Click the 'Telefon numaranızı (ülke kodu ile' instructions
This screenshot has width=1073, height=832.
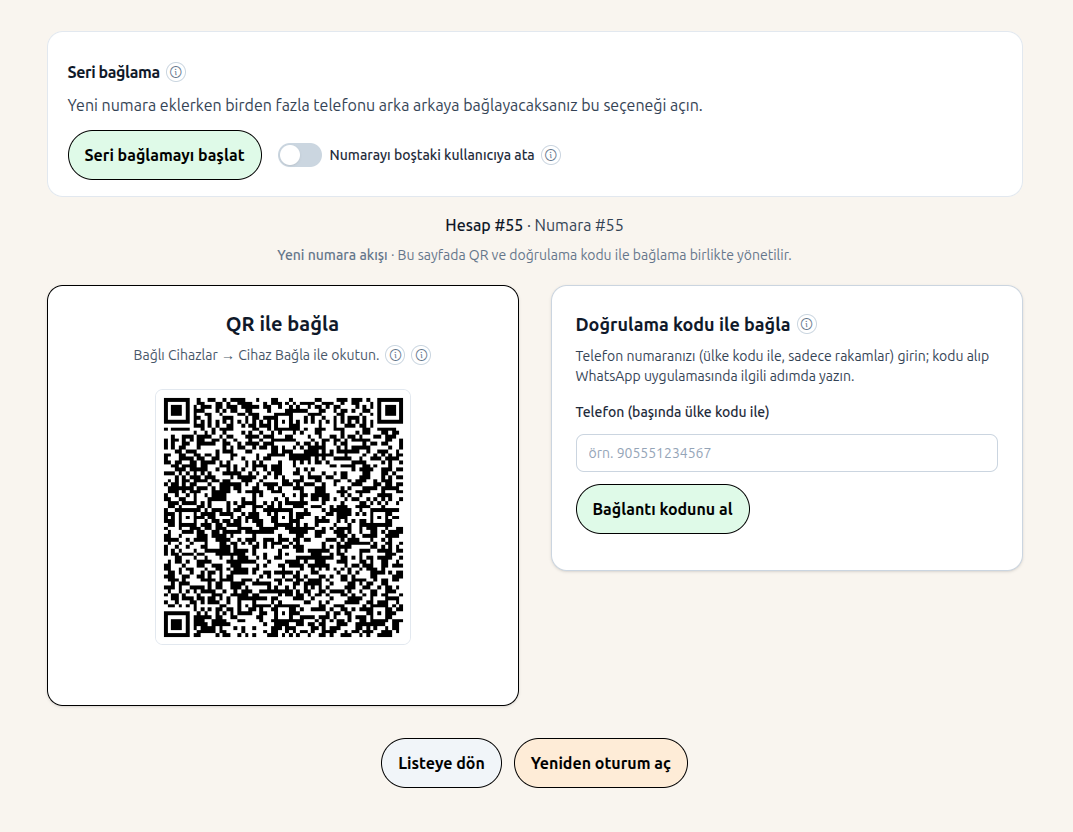point(782,366)
